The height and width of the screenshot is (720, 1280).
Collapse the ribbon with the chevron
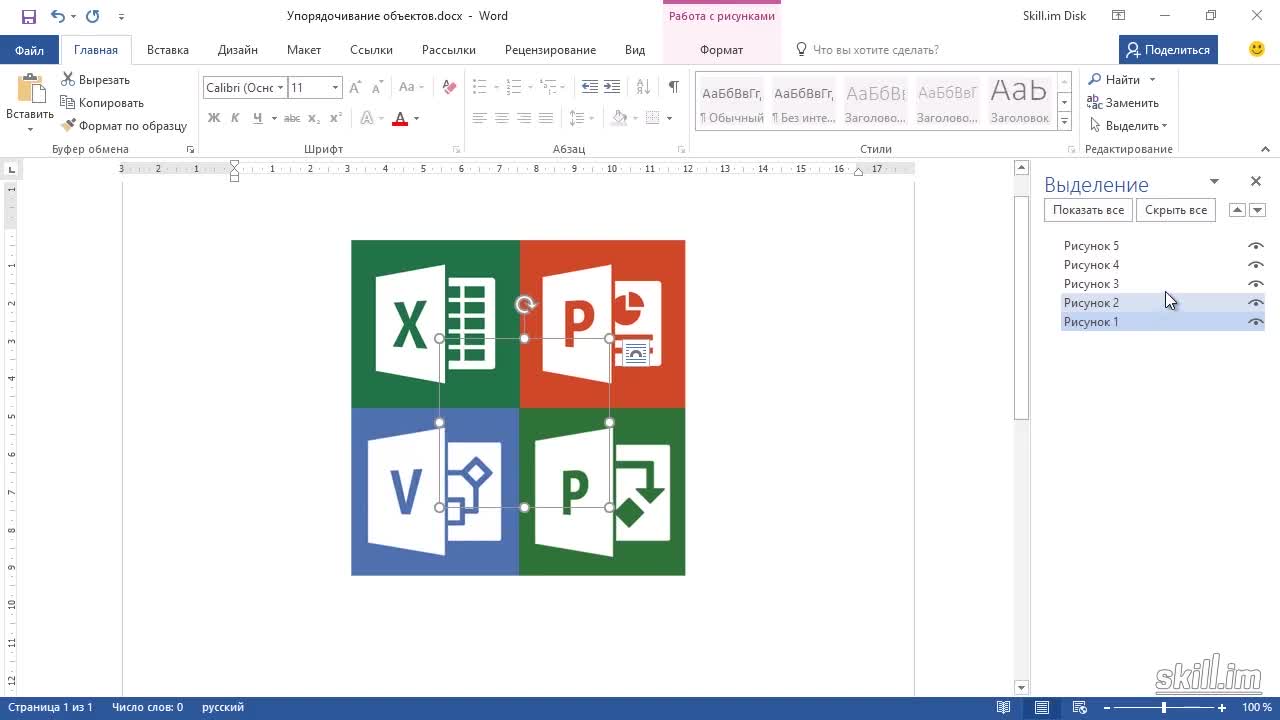point(1265,149)
